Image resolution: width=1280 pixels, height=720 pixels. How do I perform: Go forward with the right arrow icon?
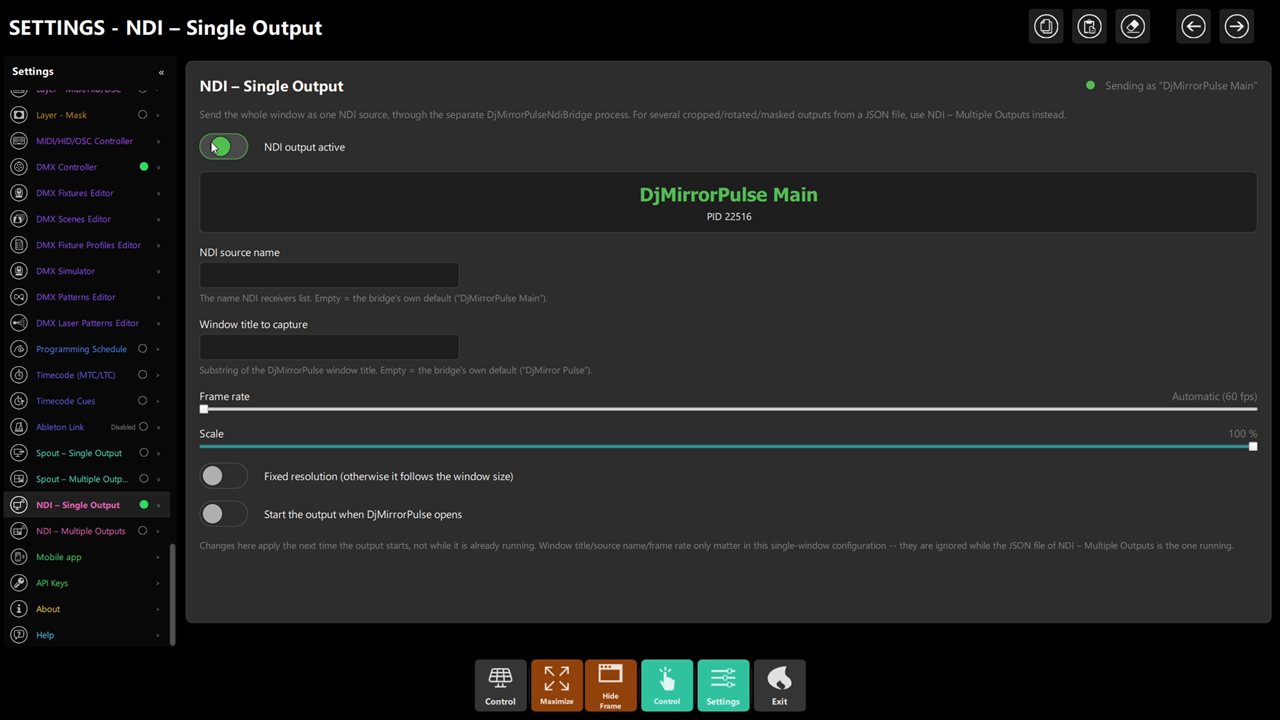[1236, 27]
